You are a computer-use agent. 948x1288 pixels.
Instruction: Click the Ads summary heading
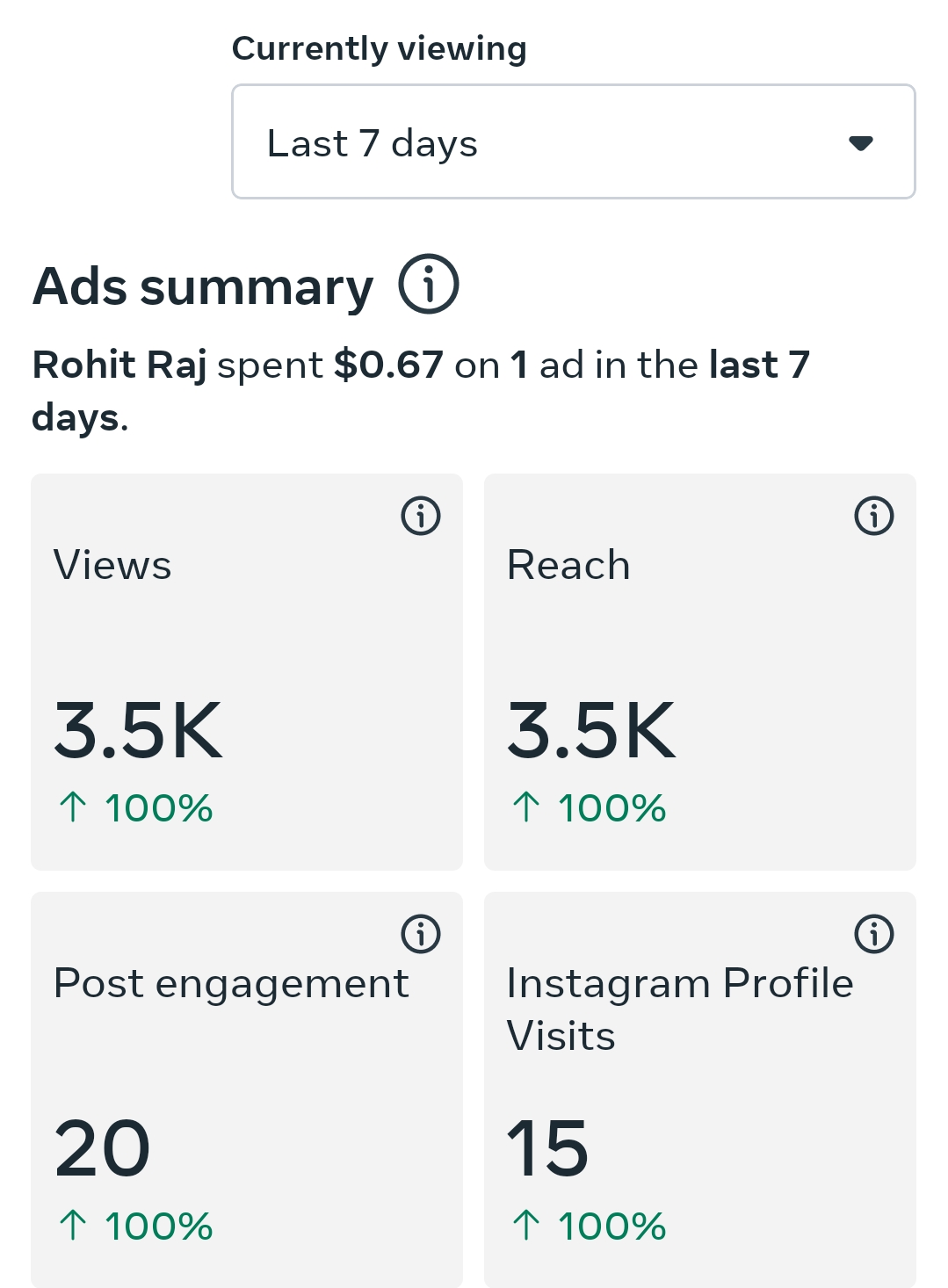point(203,286)
